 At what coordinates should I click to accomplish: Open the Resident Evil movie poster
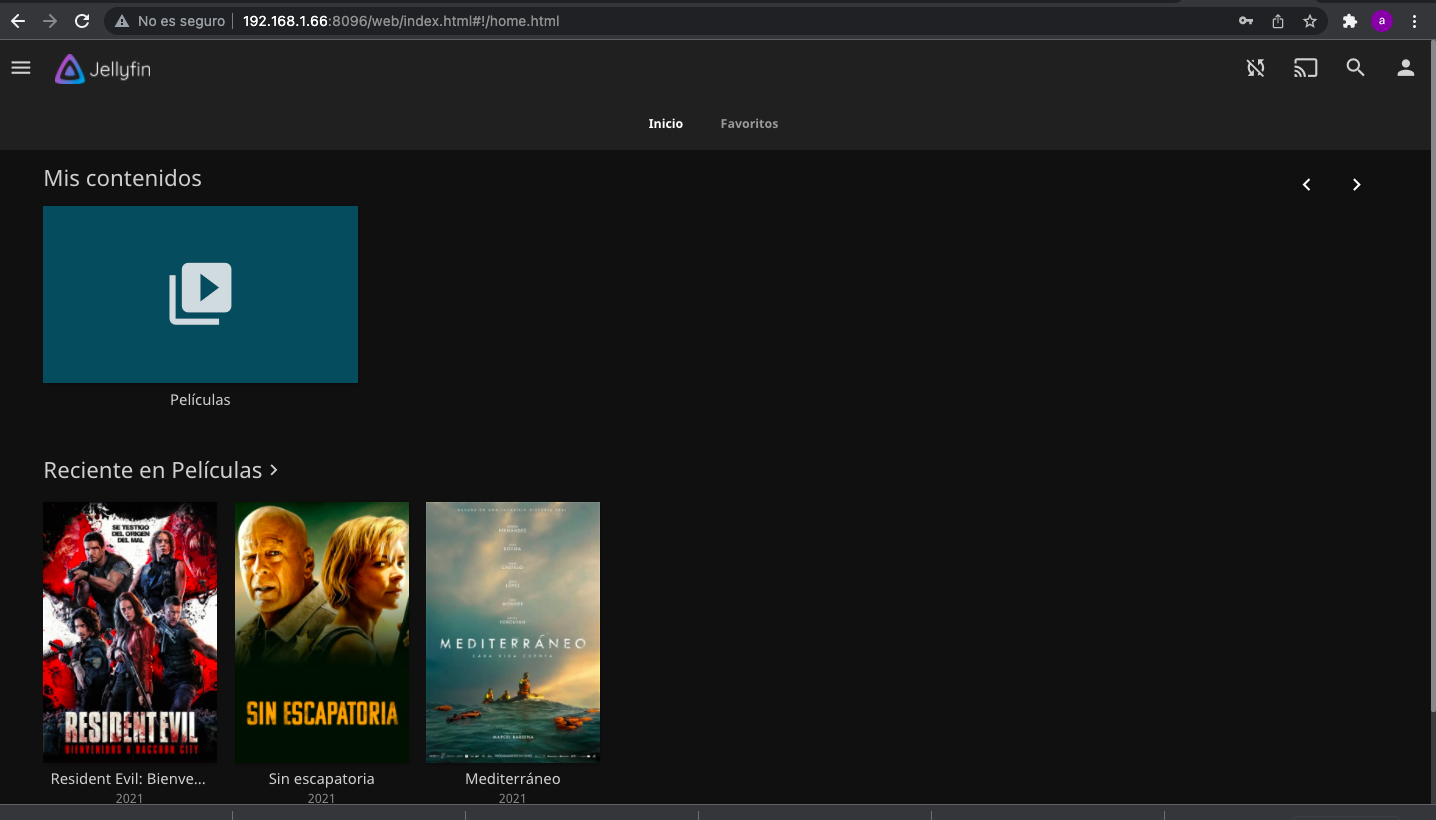130,632
